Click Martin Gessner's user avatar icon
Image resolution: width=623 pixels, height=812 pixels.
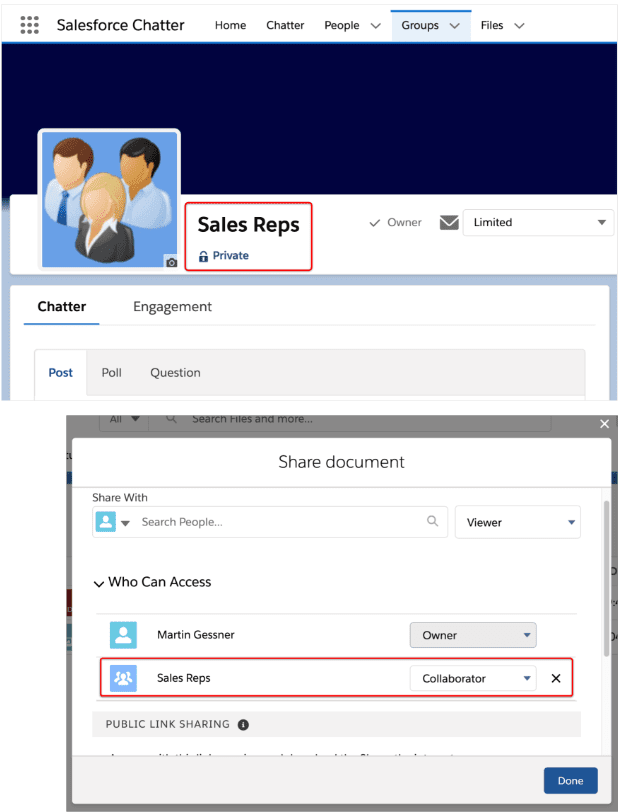[123, 635]
